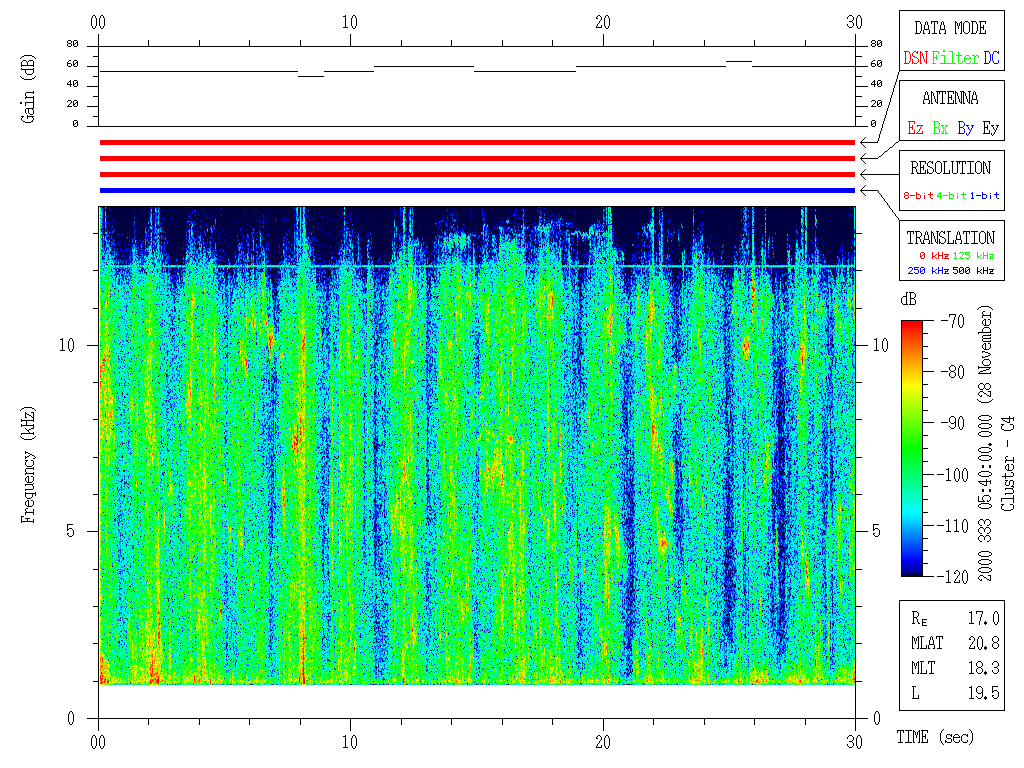The image size is (1024, 768).
Task: Click the TIME (sec) axis label
Action: coord(936,738)
